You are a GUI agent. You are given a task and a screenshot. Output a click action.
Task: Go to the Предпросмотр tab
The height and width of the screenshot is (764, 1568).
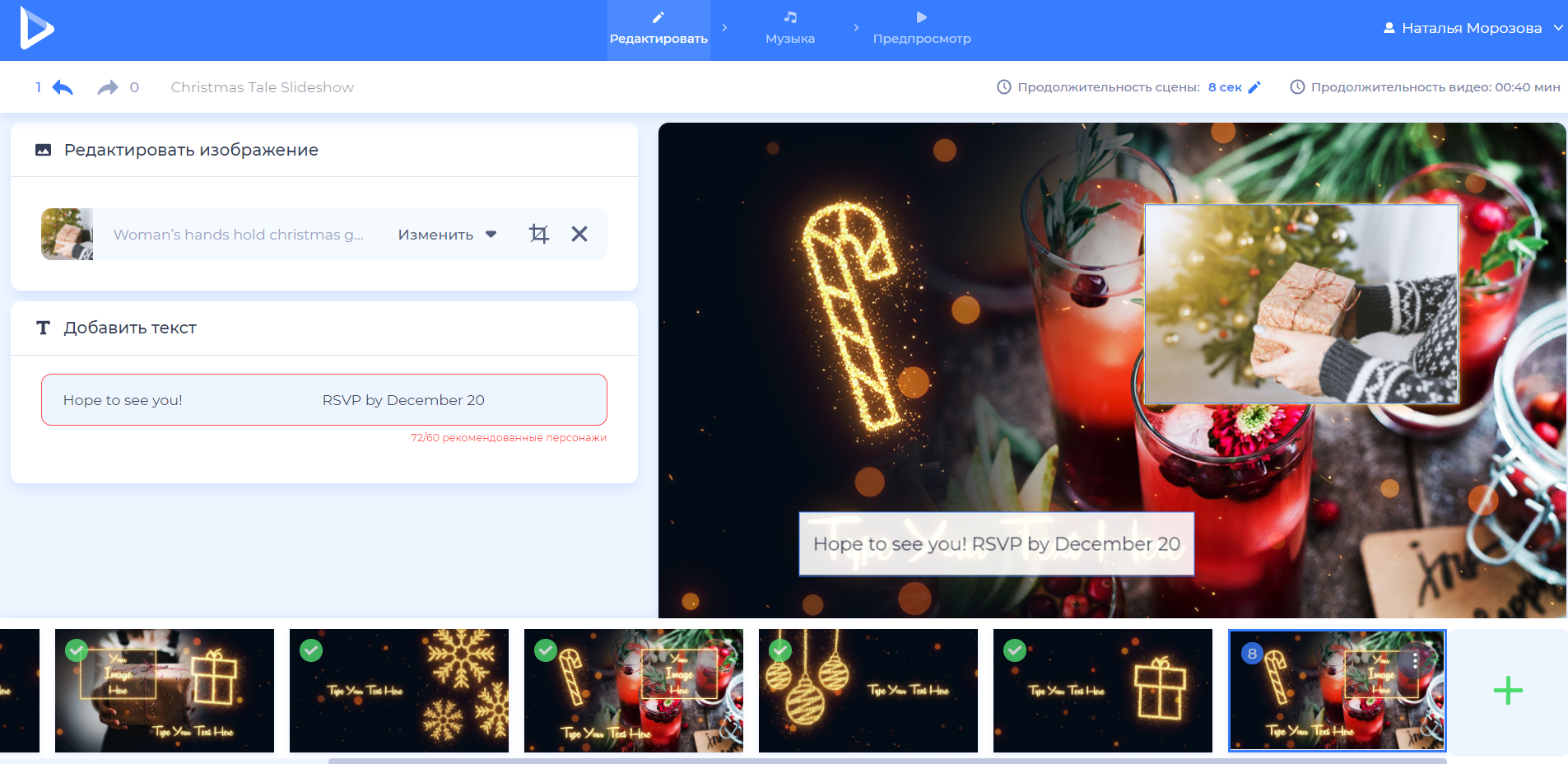coord(922,30)
